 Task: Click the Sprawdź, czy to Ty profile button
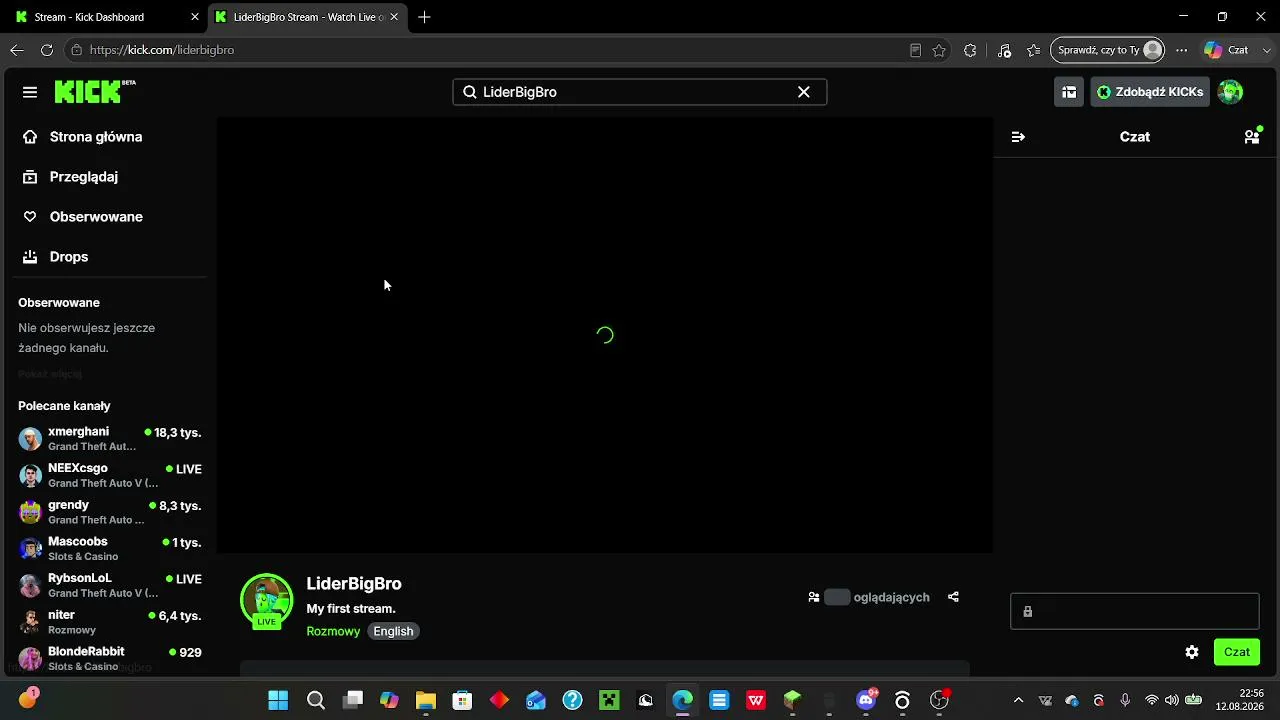1107,50
